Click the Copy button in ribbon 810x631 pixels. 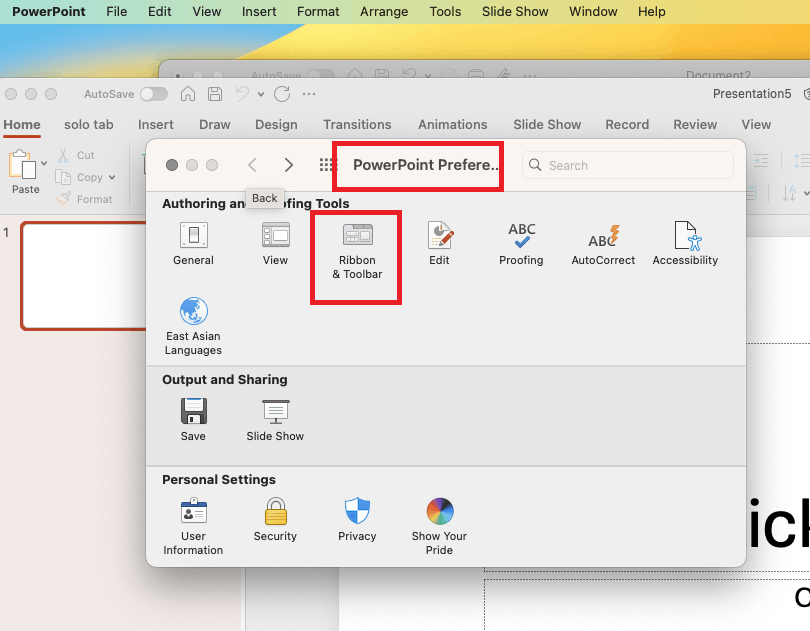(79, 177)
